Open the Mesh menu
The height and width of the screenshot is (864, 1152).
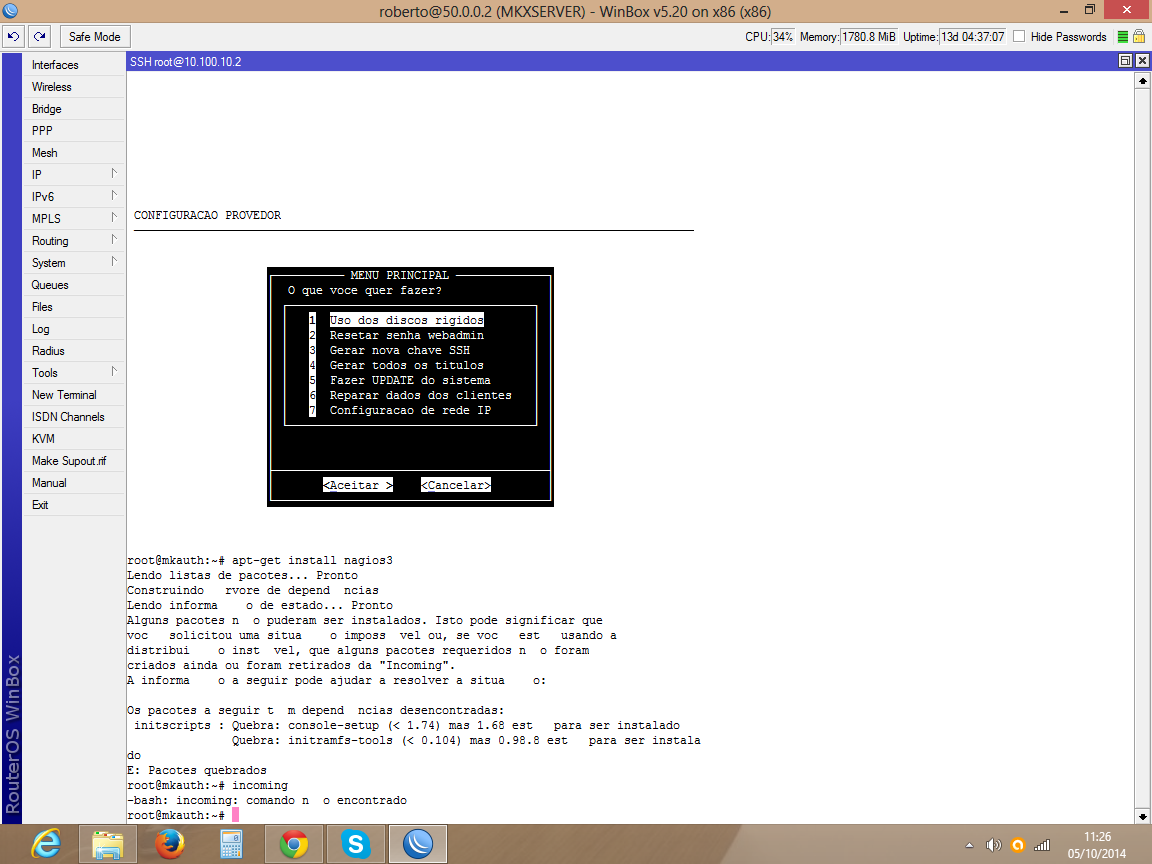click(x=73, y=153)
